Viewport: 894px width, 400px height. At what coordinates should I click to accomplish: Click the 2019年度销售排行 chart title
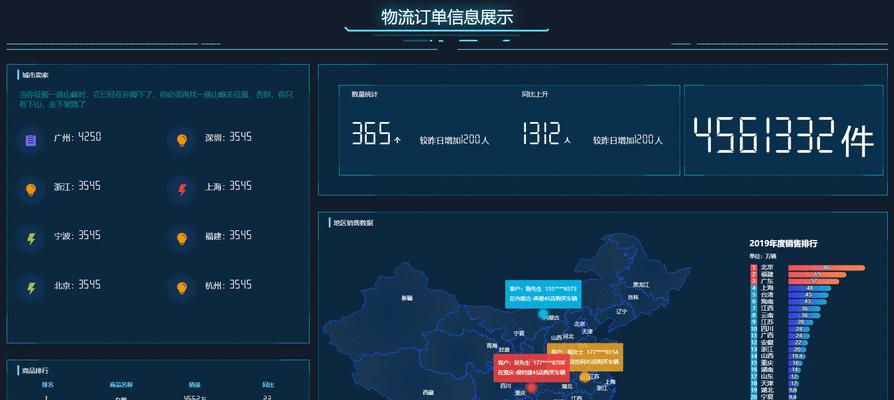(783, 243)
